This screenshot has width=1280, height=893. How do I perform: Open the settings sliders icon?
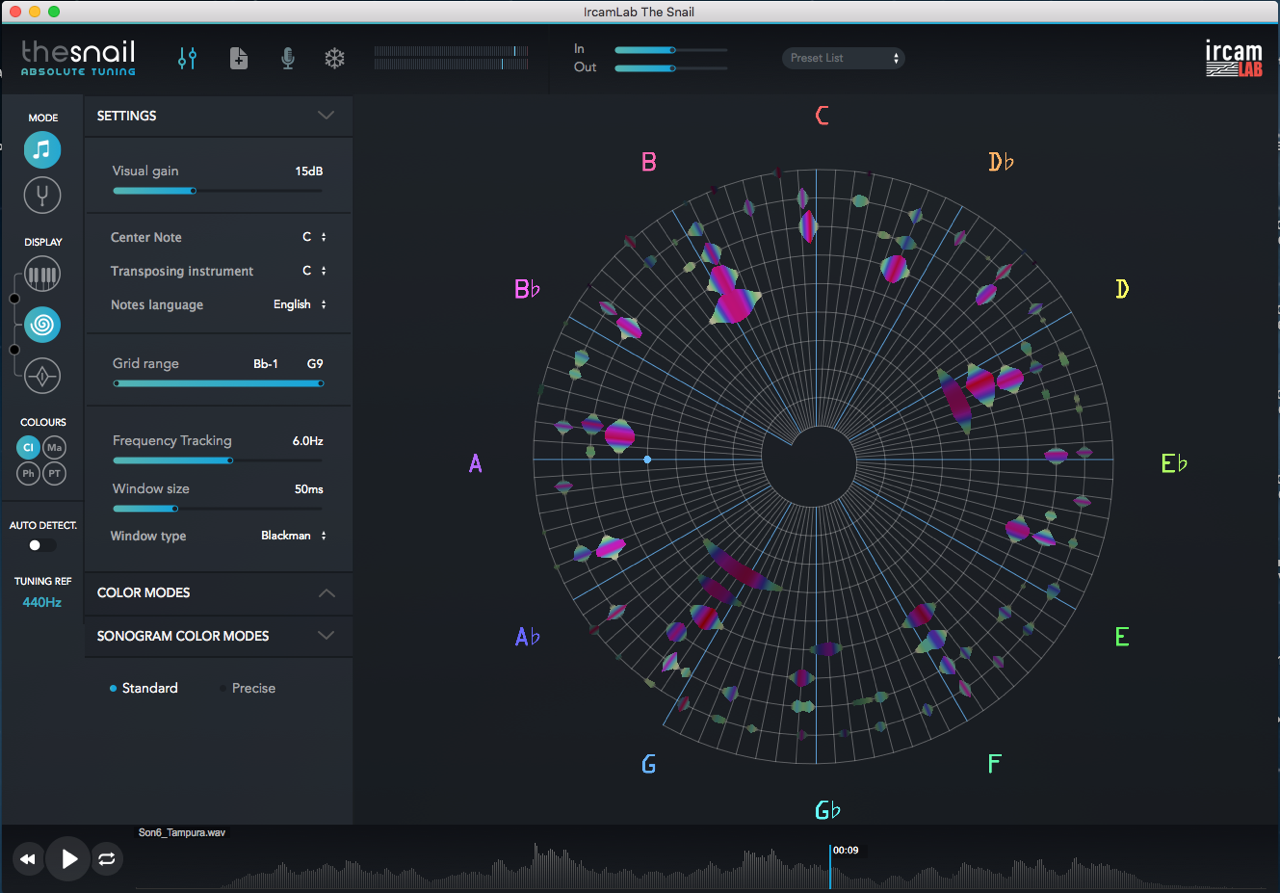(x=187, y=58)
